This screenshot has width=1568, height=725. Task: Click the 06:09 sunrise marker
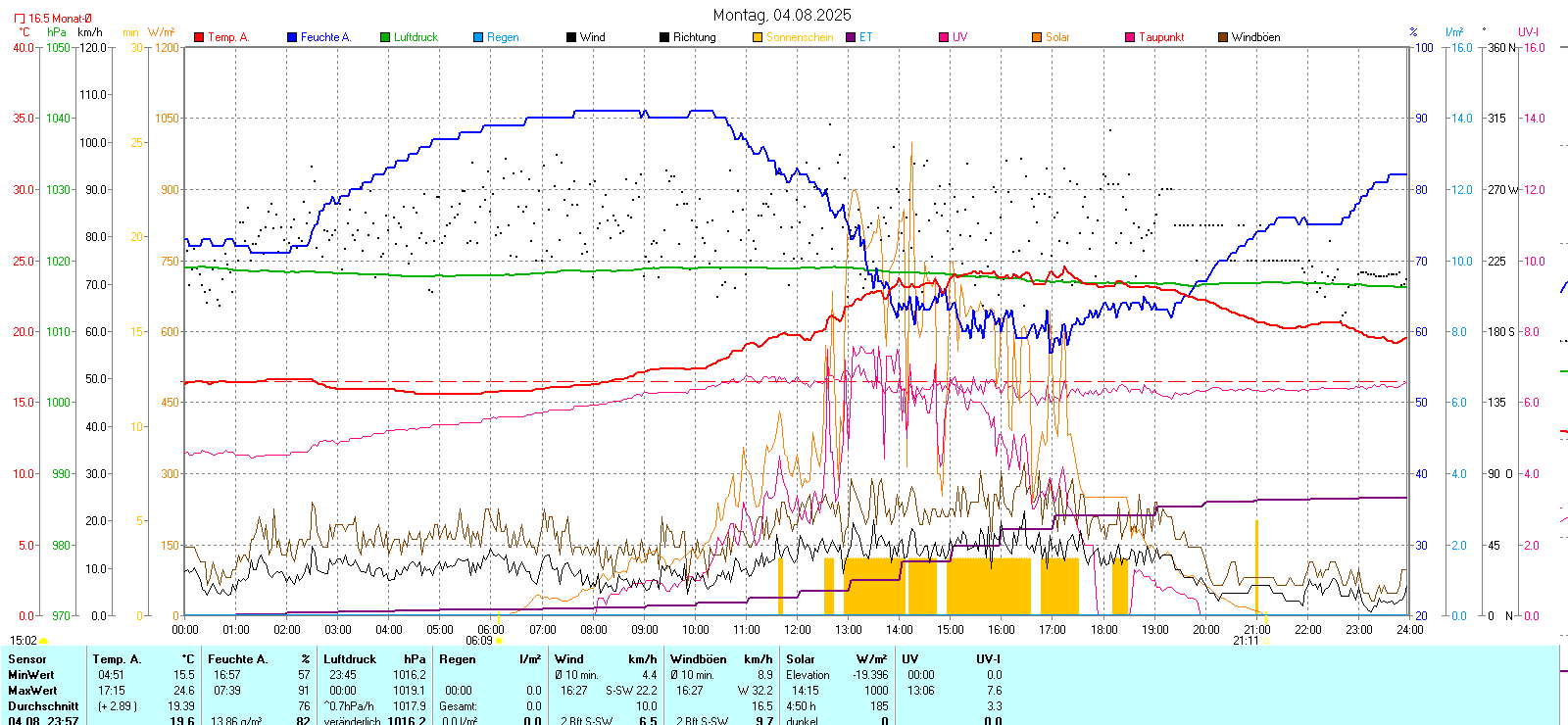480,641
